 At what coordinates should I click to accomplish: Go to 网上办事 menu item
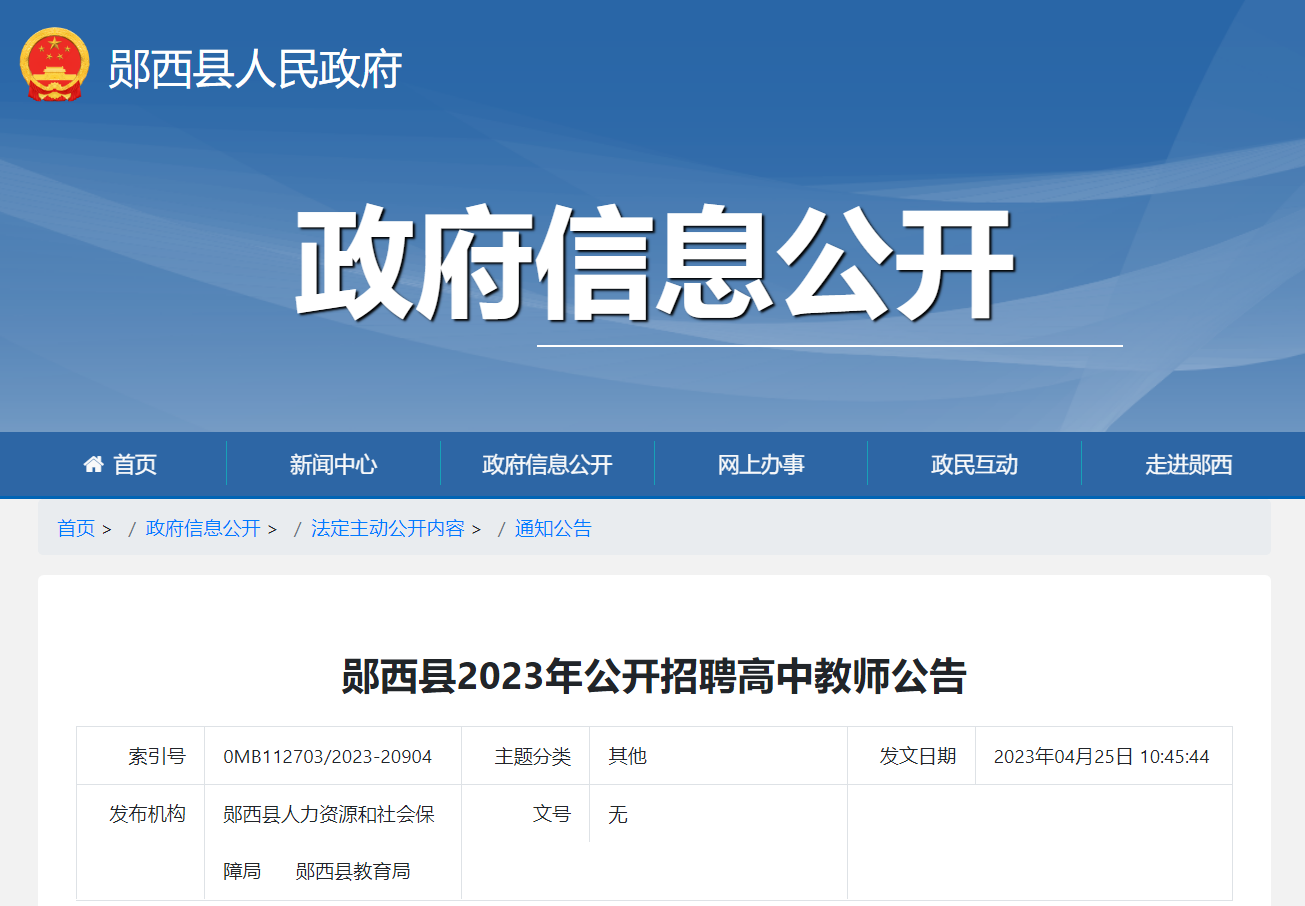point(761,464)
